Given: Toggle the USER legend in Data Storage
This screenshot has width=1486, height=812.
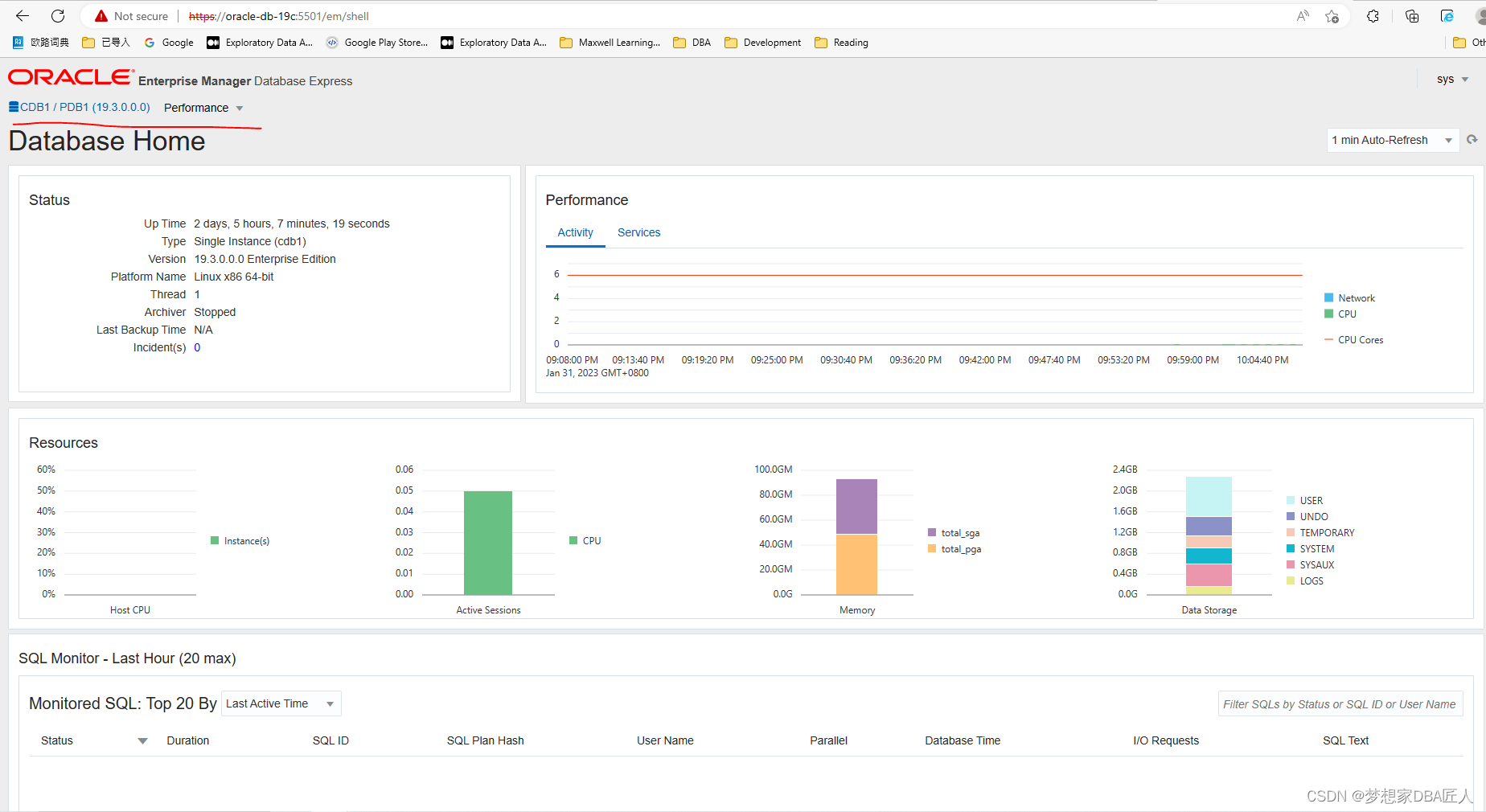Looking at the screenshot, I should (x=1304, y=500).
